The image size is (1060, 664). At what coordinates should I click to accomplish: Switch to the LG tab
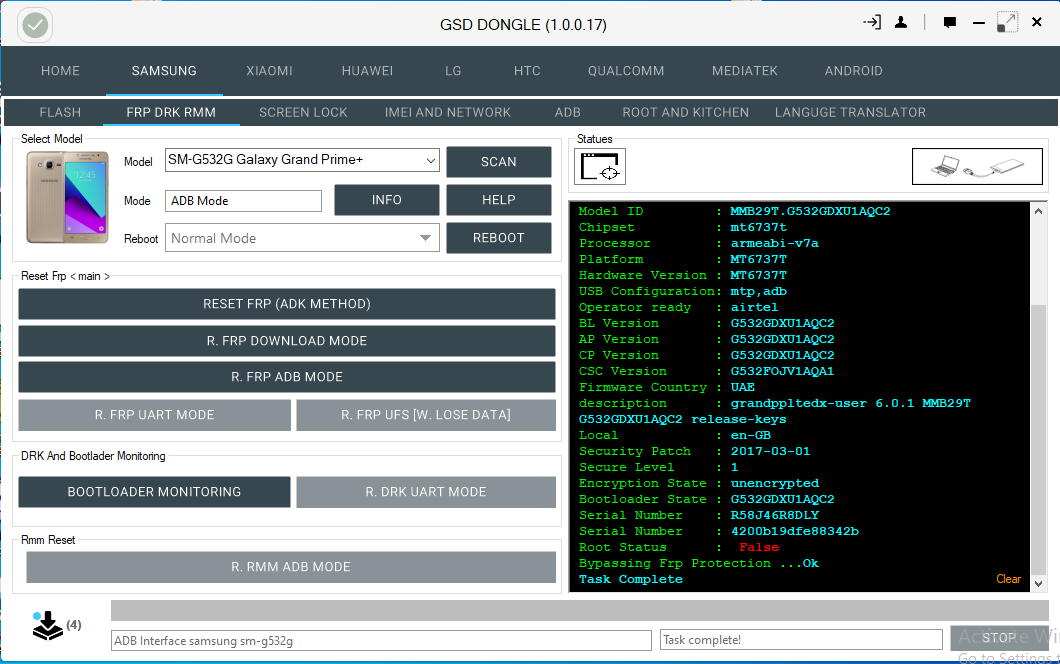(x=453, y=71)
